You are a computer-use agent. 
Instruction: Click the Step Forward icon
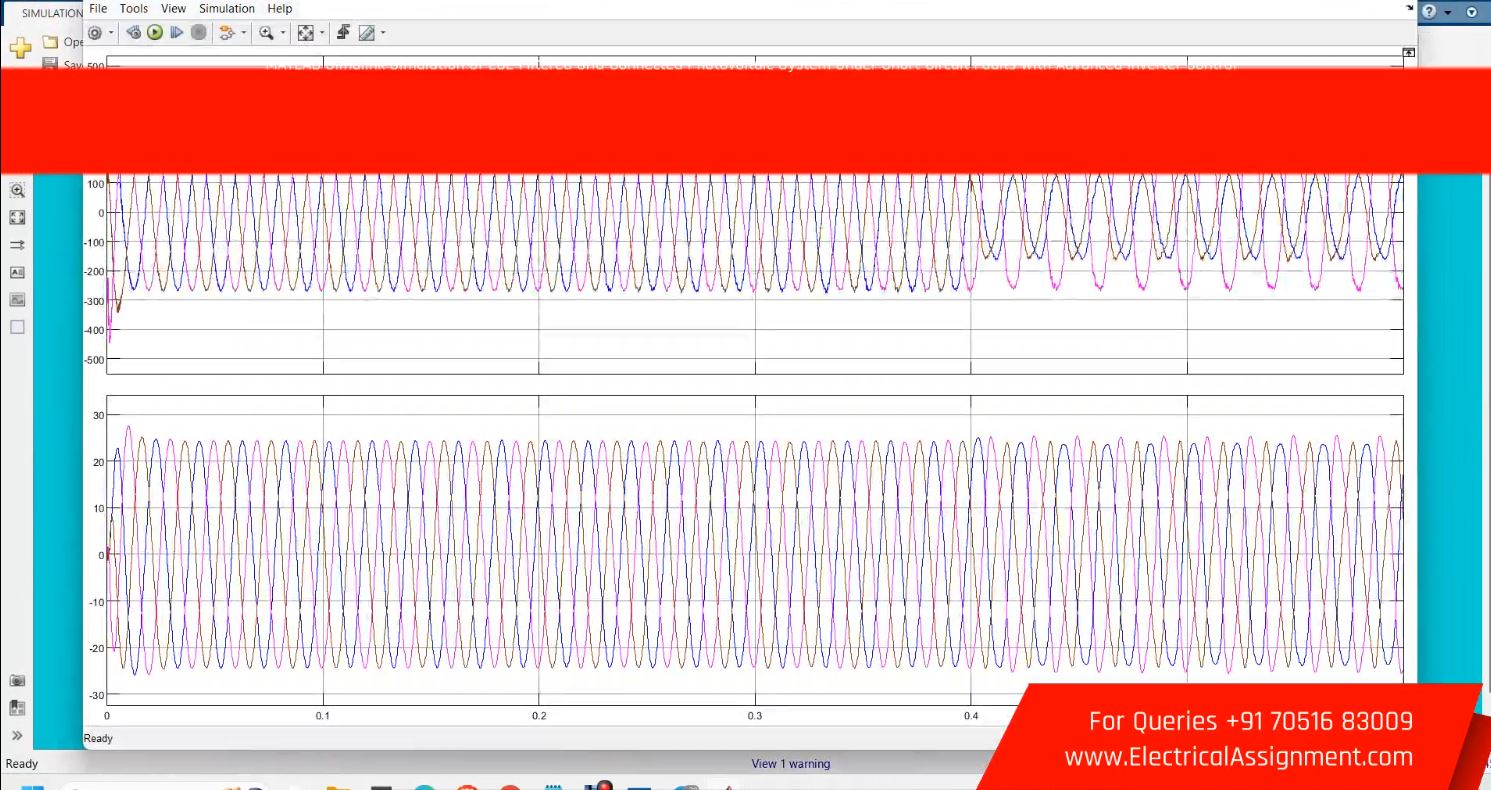click(177, 33)
